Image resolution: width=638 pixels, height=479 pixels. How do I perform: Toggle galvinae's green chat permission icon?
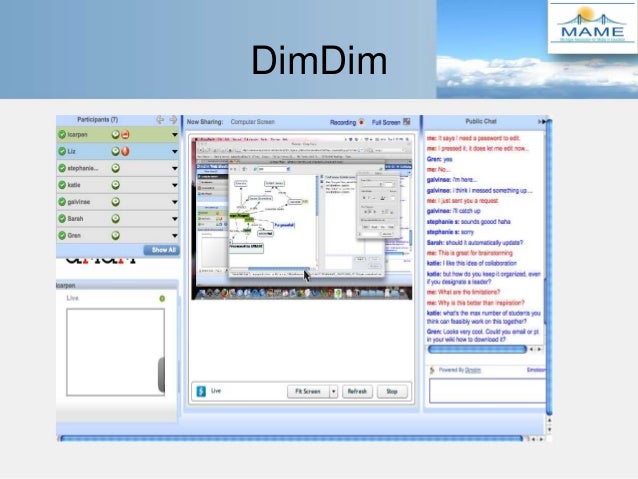116,202
